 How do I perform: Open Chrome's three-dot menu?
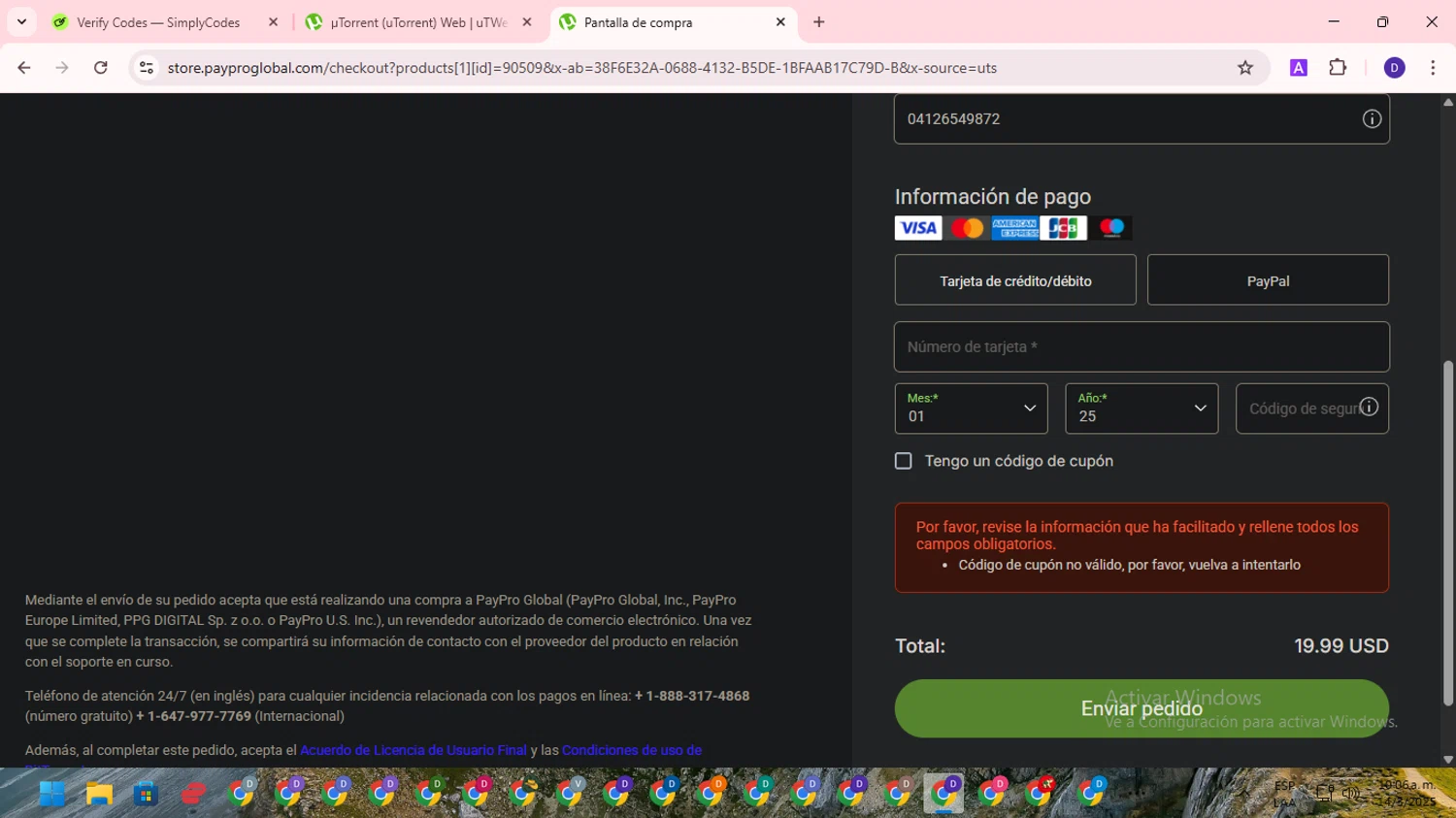point(1433,68)
